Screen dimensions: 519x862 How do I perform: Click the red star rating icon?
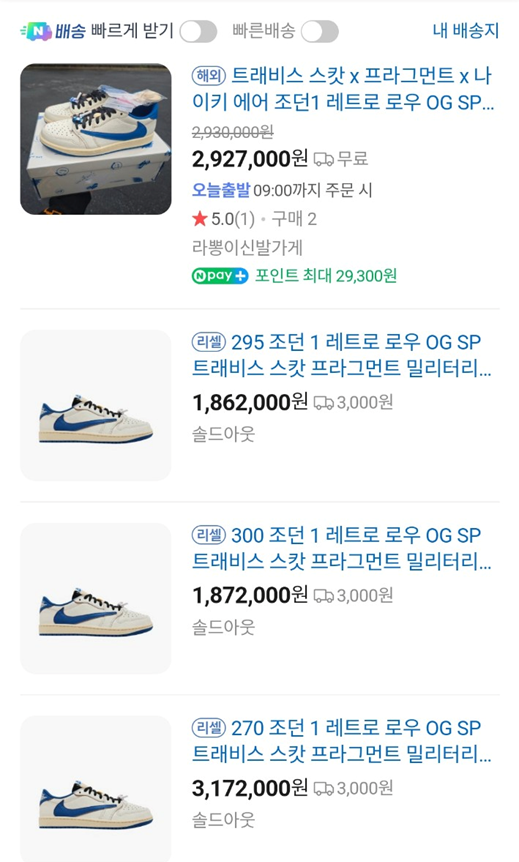click(x=200, y=219)
